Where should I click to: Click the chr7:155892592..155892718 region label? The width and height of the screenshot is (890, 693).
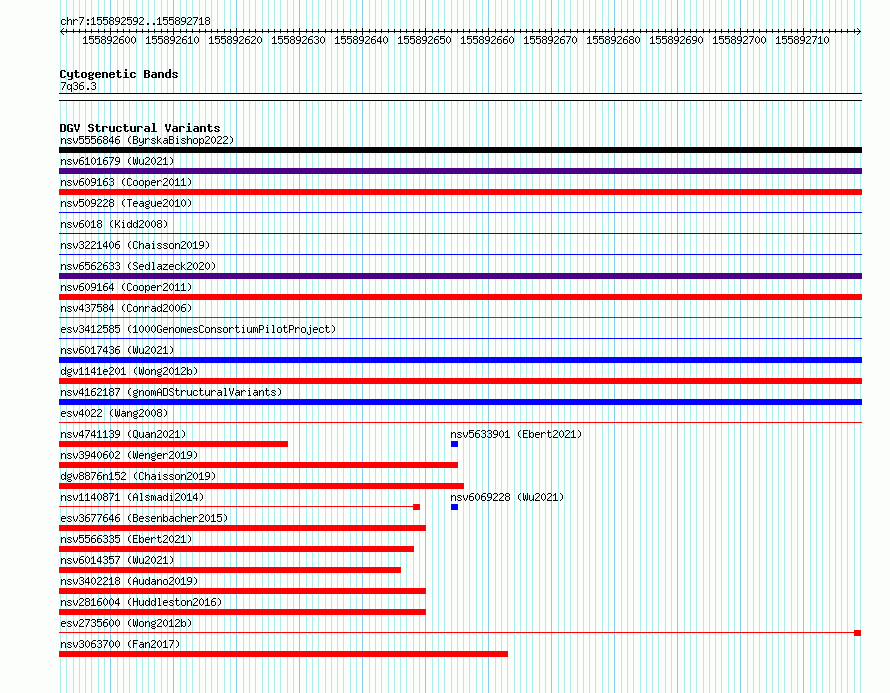point(135,21)
